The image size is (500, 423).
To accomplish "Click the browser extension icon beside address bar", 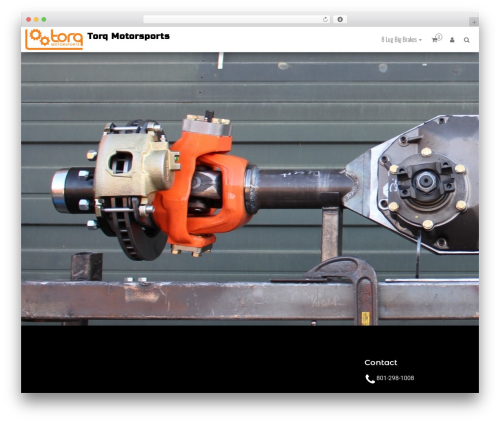I will coord(340,20).
